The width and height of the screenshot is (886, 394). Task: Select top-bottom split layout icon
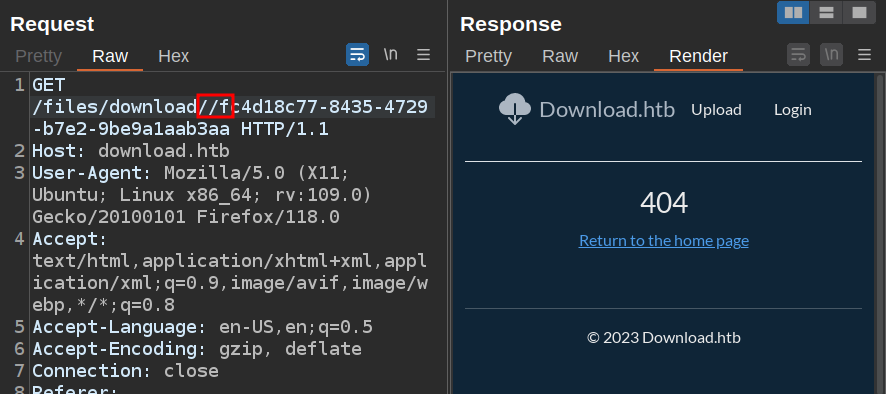[x=826, y=12]
